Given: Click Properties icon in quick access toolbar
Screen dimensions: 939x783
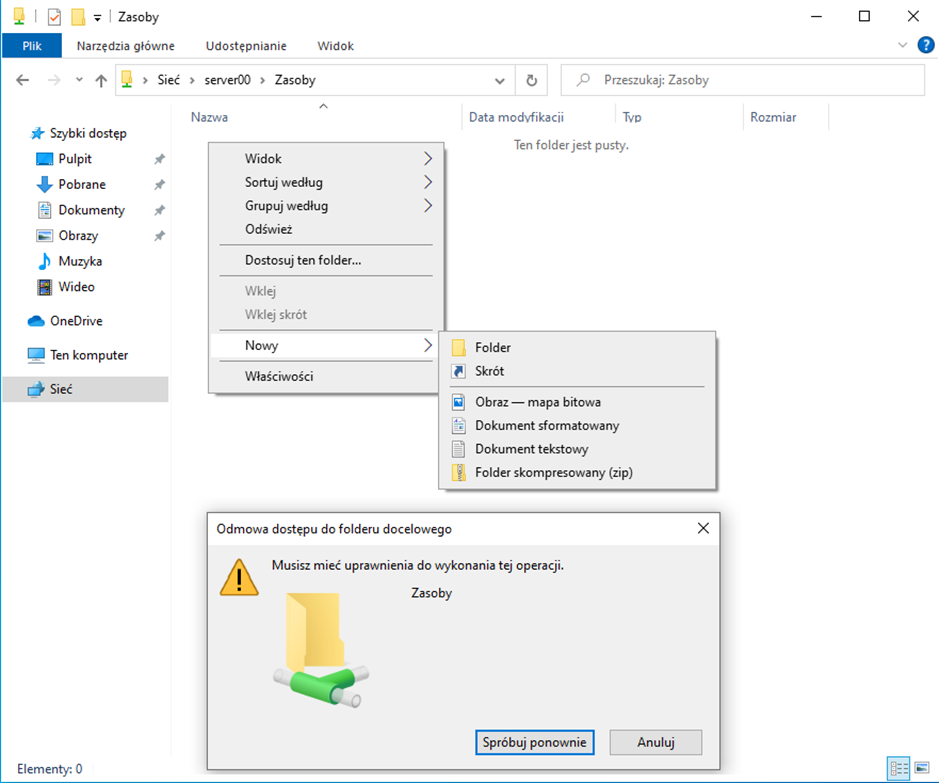Looking at the screenshot, I should tap(54, 17).
